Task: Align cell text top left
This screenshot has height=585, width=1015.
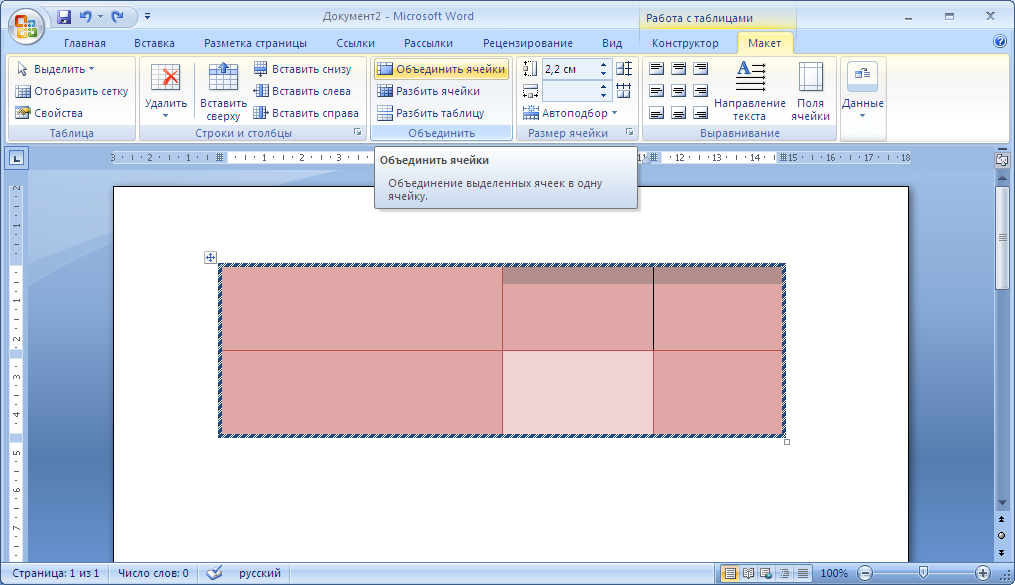Action: (656, 69)
